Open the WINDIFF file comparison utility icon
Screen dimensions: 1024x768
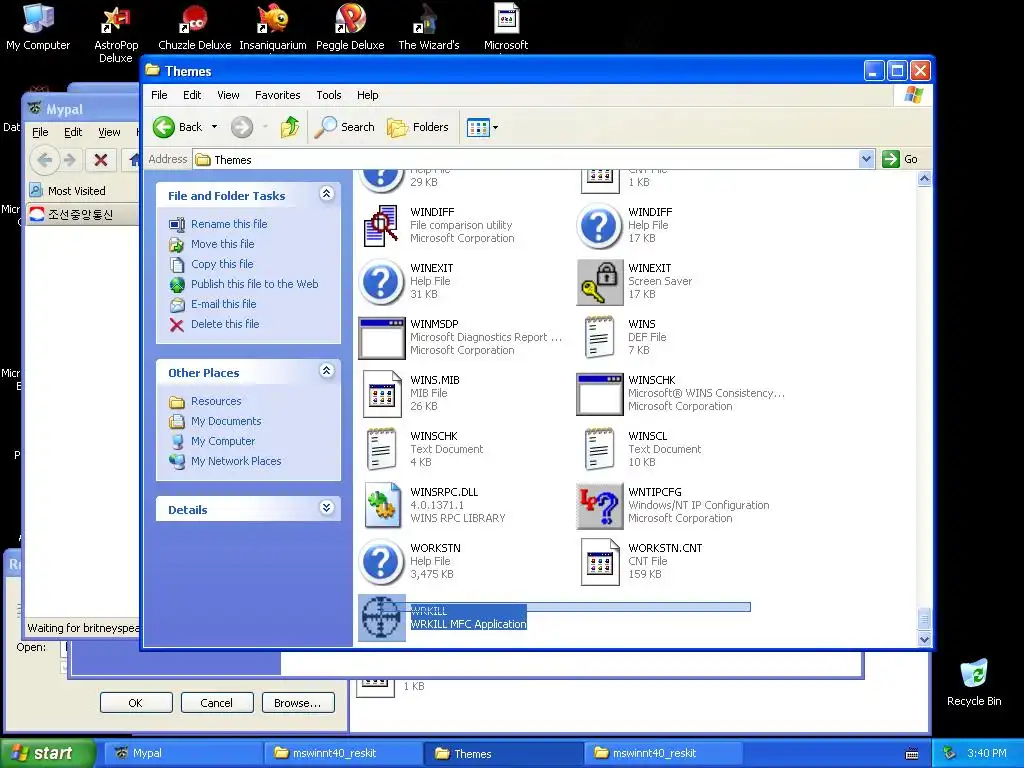point(381,226)
